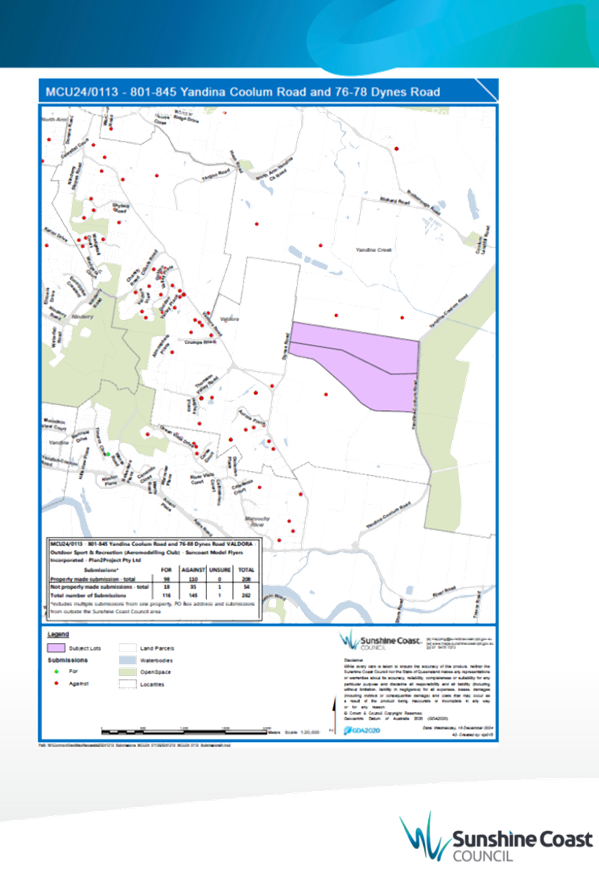599x869 pixels.
Task: Click the blue Waterbodies legend swatch
Action: 127,660
